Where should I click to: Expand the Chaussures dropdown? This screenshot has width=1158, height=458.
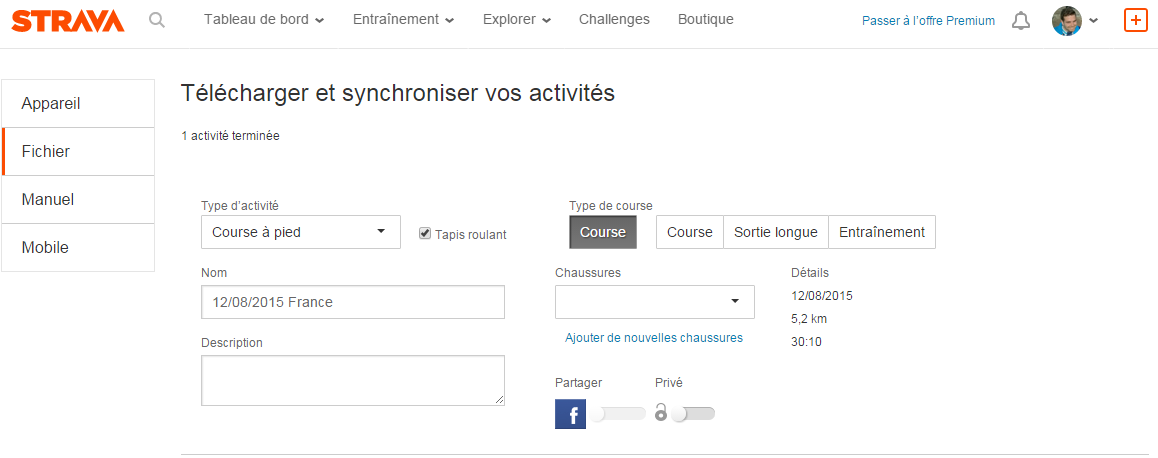coord(654,301)
